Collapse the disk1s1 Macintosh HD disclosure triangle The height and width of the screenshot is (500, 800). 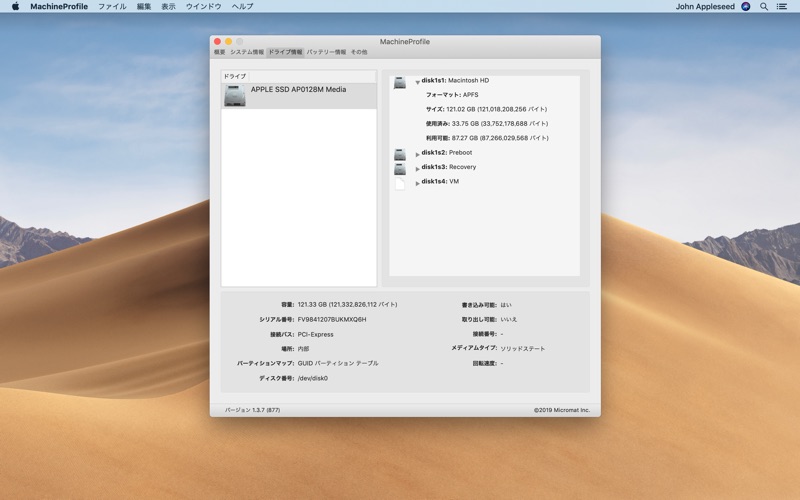pos(417,82)
